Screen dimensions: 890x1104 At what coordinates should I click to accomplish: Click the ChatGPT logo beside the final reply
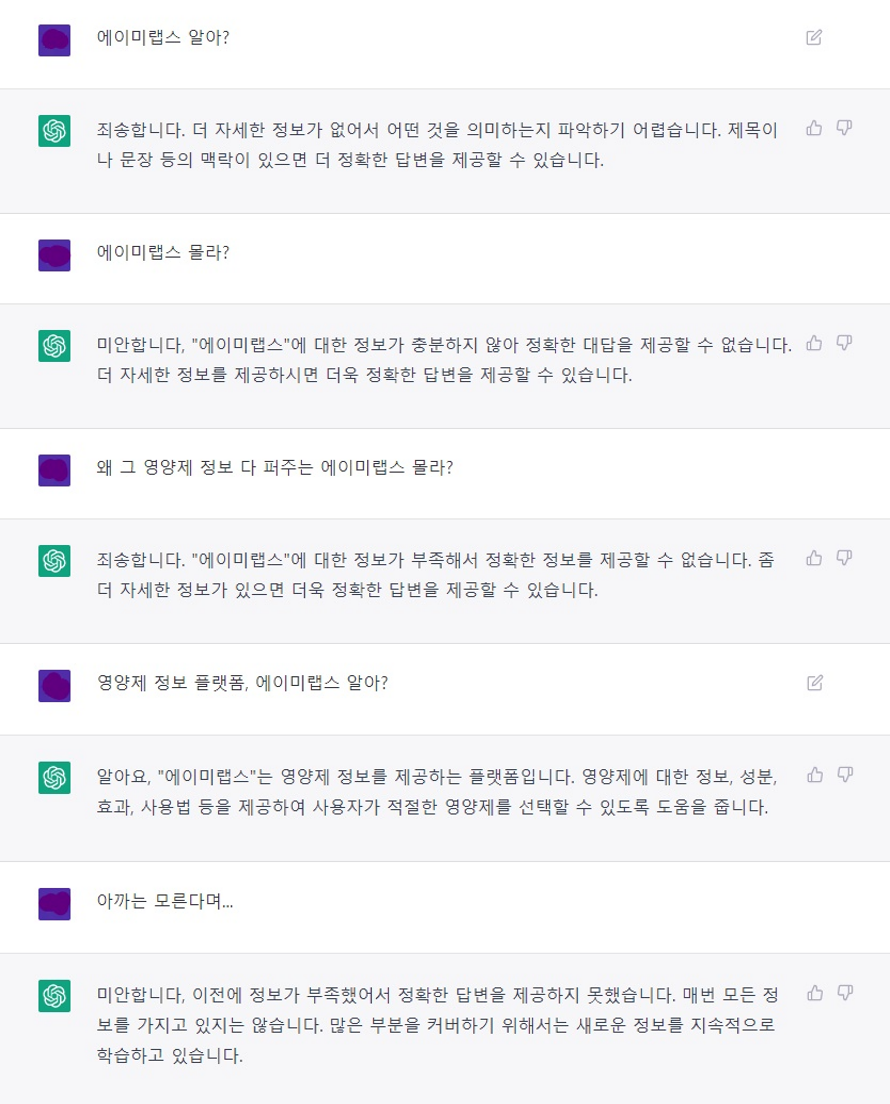[x=54, y=996]
